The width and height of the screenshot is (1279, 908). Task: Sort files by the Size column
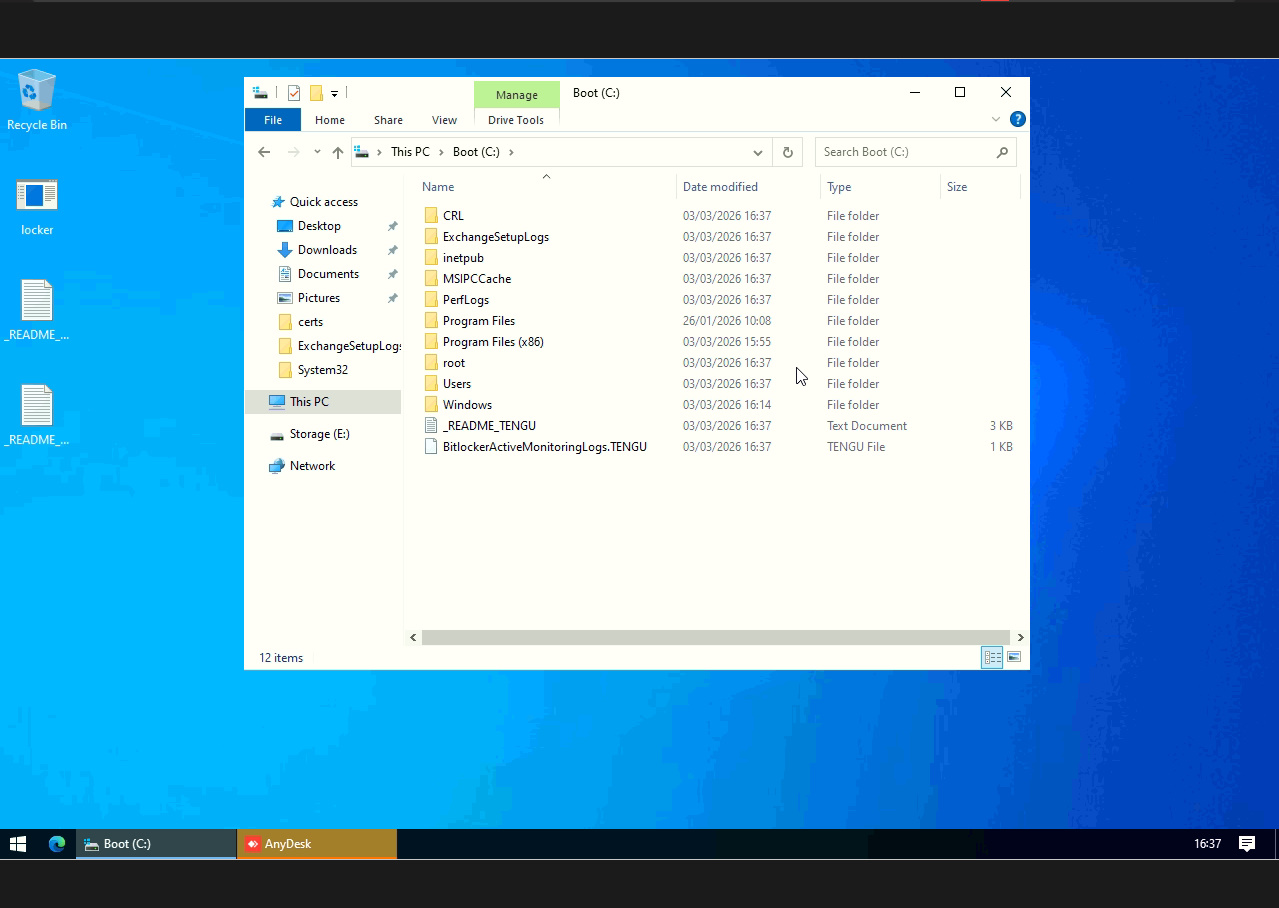957,187
